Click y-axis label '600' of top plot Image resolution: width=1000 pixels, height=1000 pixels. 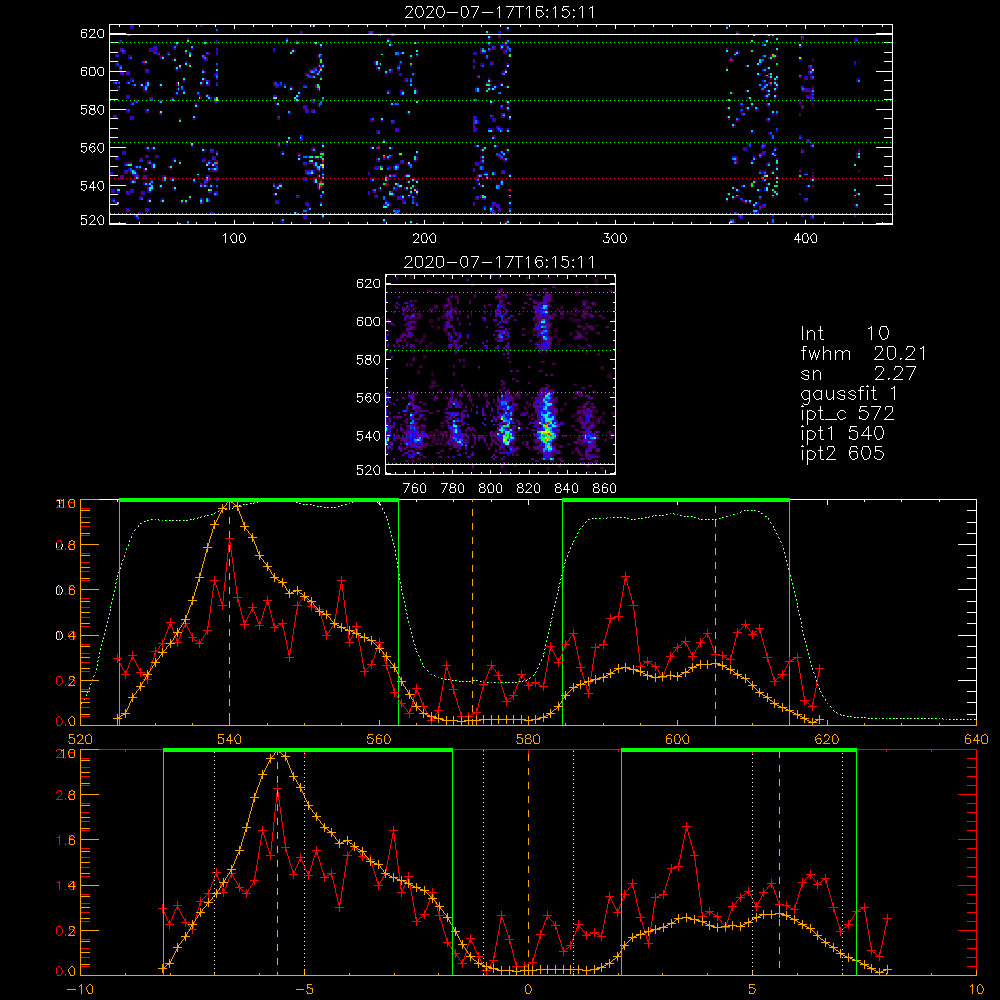tap(92, 71)
